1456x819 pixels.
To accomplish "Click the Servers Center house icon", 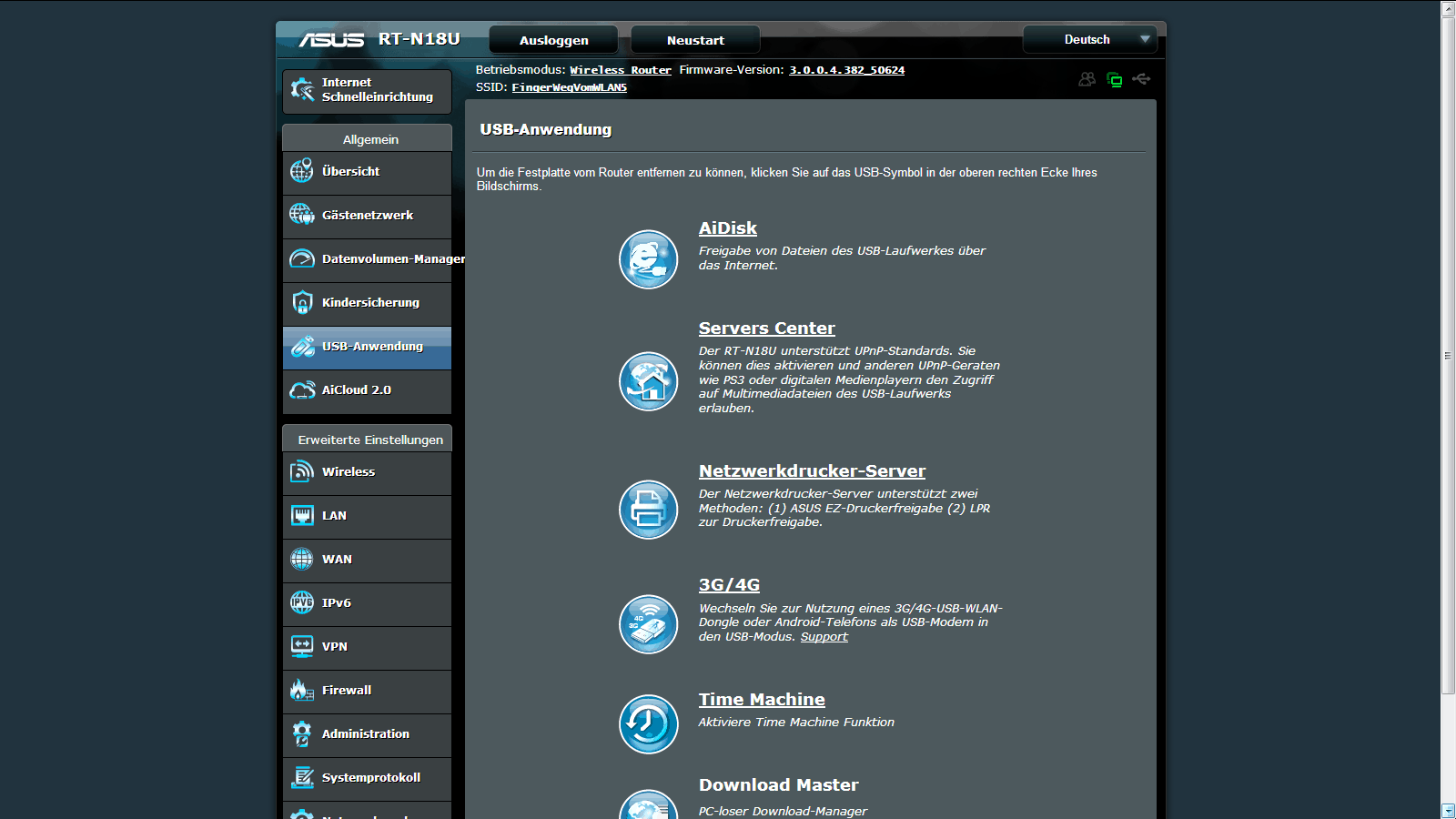I will tap(648, 381).
